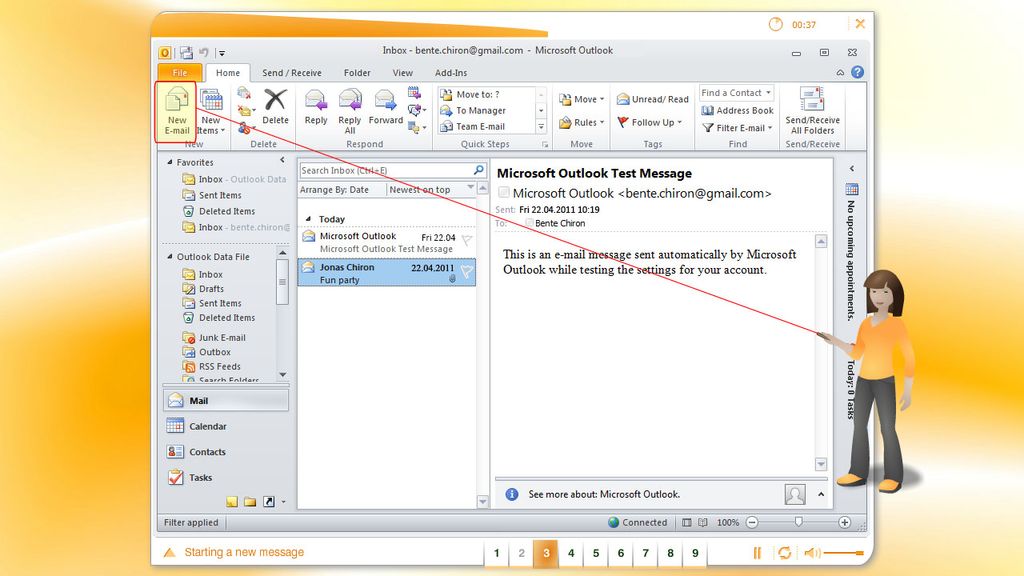Viewport: 1024px width, 576px height.
Task: Click the Search Inbox field
Action: pyautogui.click(x=385, y=170)
